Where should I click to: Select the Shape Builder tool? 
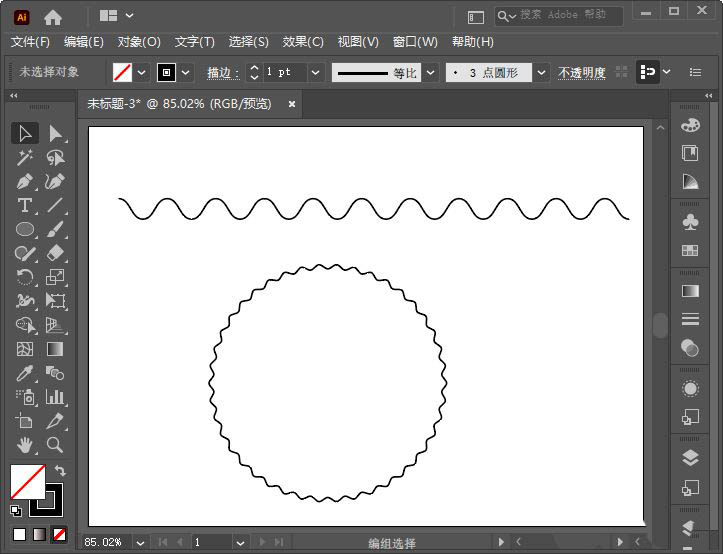coord(25,325)
